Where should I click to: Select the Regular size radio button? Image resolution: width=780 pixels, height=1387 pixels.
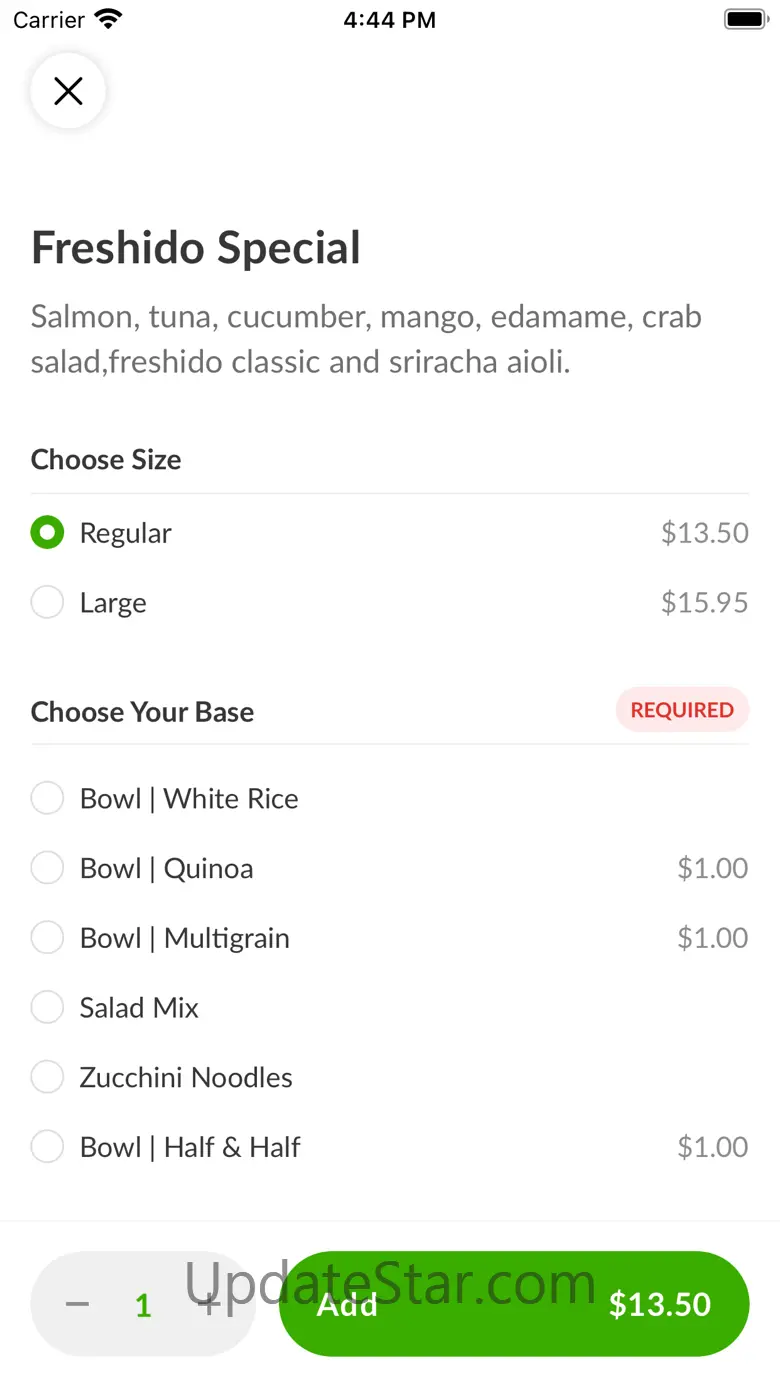point(47,533)
